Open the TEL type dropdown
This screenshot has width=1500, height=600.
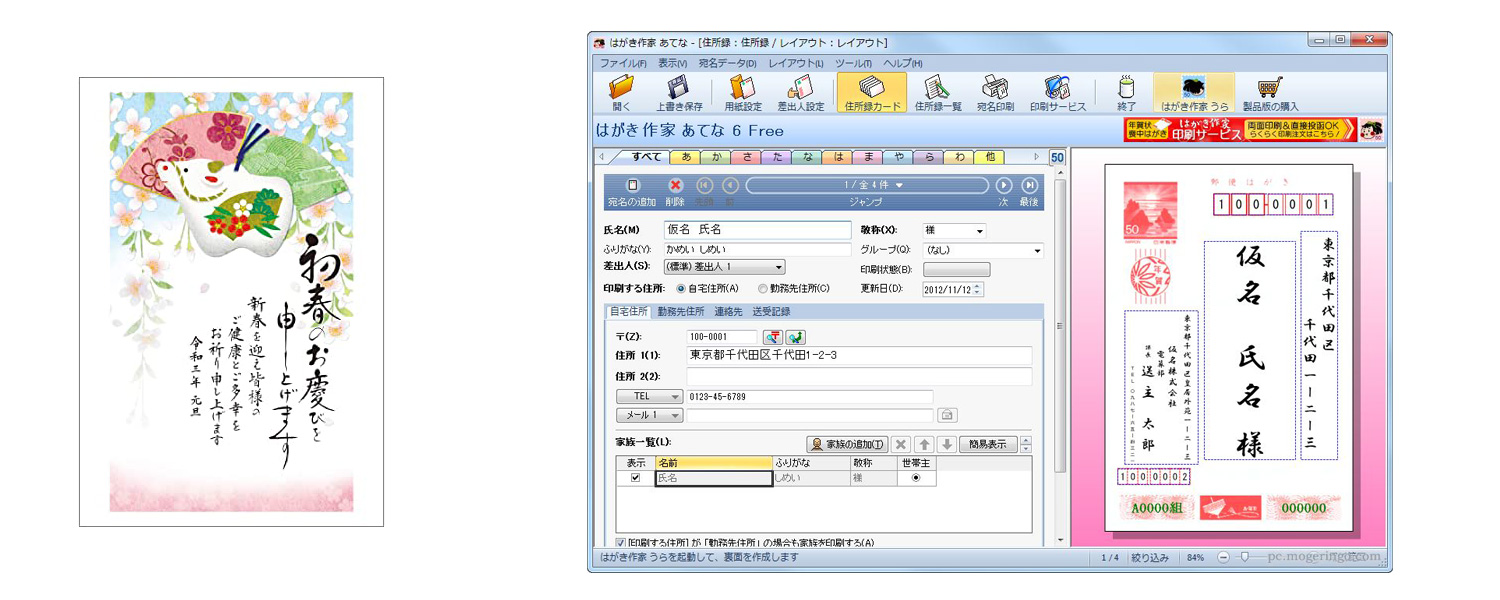pos(649,396)
